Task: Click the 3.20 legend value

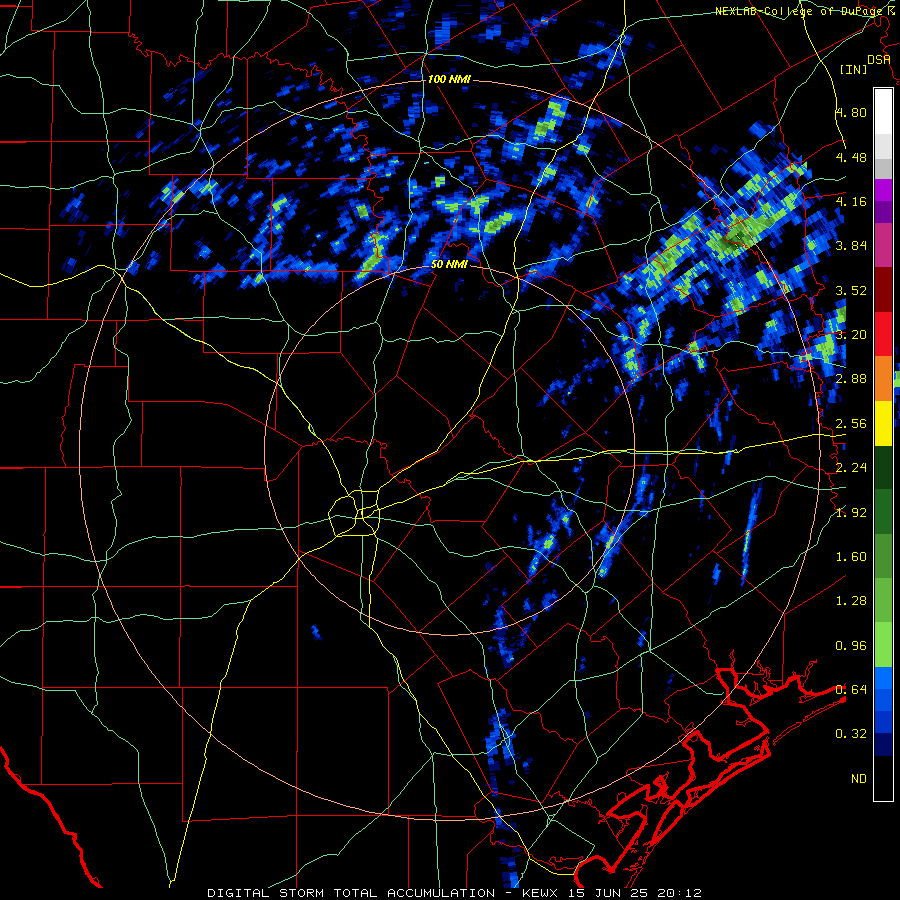Action: click(x=851, y=335)
